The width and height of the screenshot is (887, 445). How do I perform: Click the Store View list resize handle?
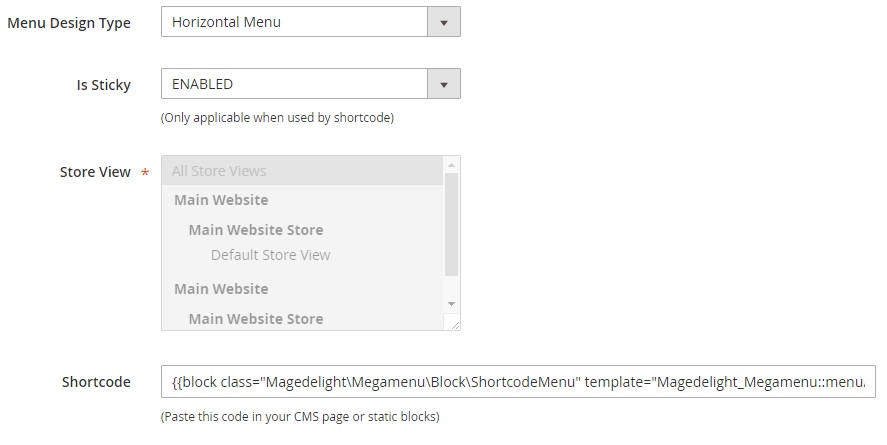coord(454,324)
